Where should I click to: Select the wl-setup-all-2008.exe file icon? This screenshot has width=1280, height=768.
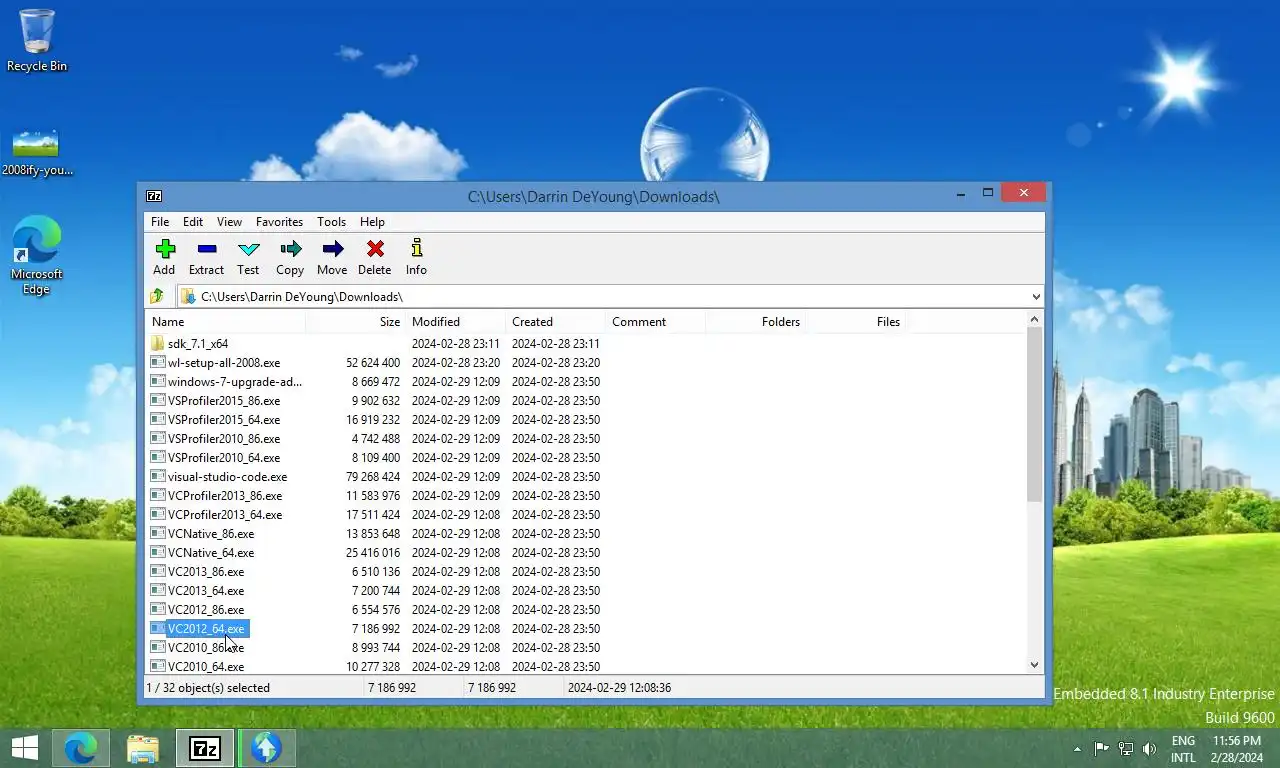tap(158, 362)
